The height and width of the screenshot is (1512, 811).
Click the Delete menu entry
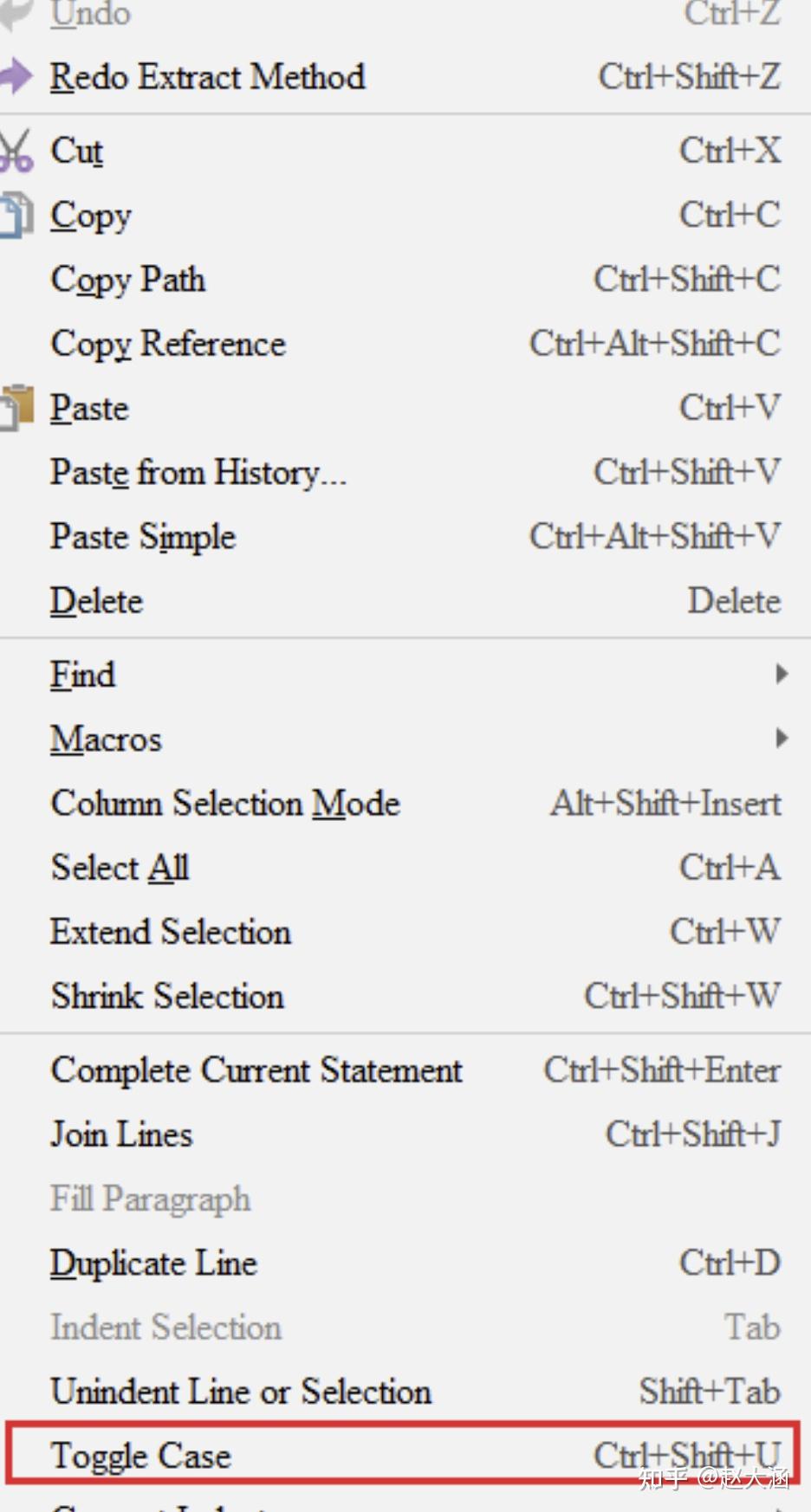coord(96,601)
